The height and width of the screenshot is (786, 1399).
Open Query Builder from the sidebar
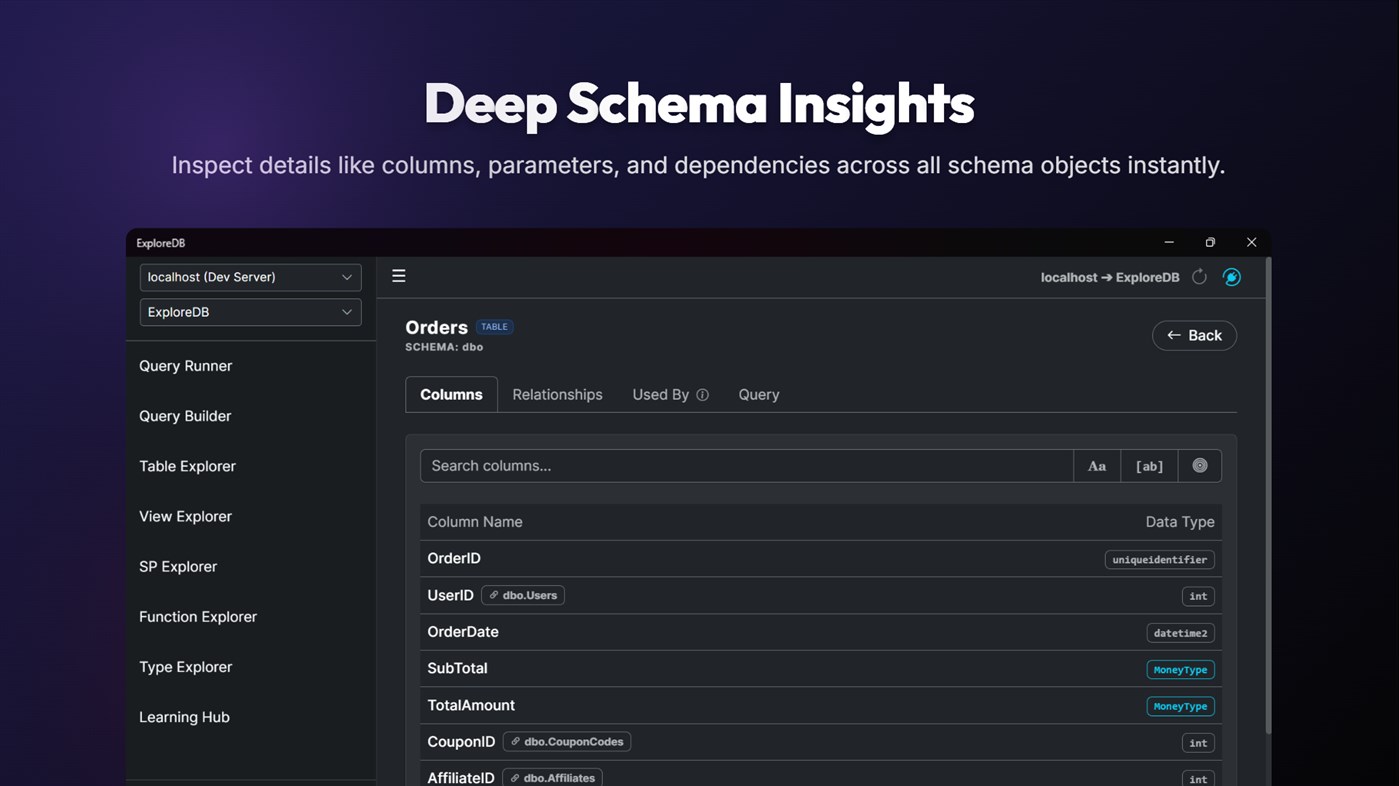click(x=185, y=416)
